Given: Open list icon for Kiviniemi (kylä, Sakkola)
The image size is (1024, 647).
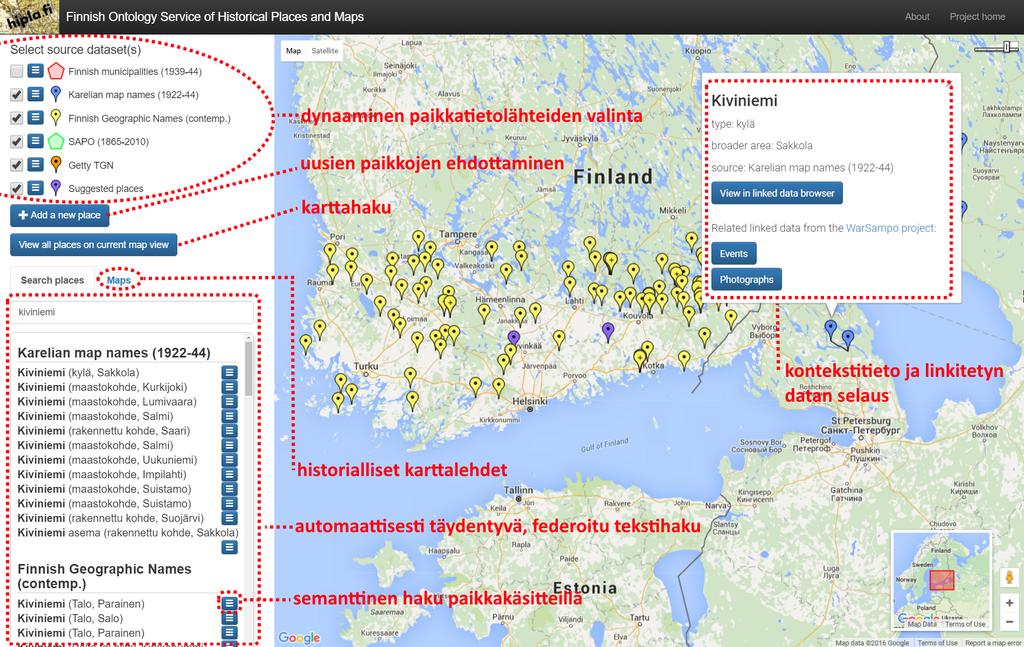Looking at the screenshot, I should coord(229,372).
